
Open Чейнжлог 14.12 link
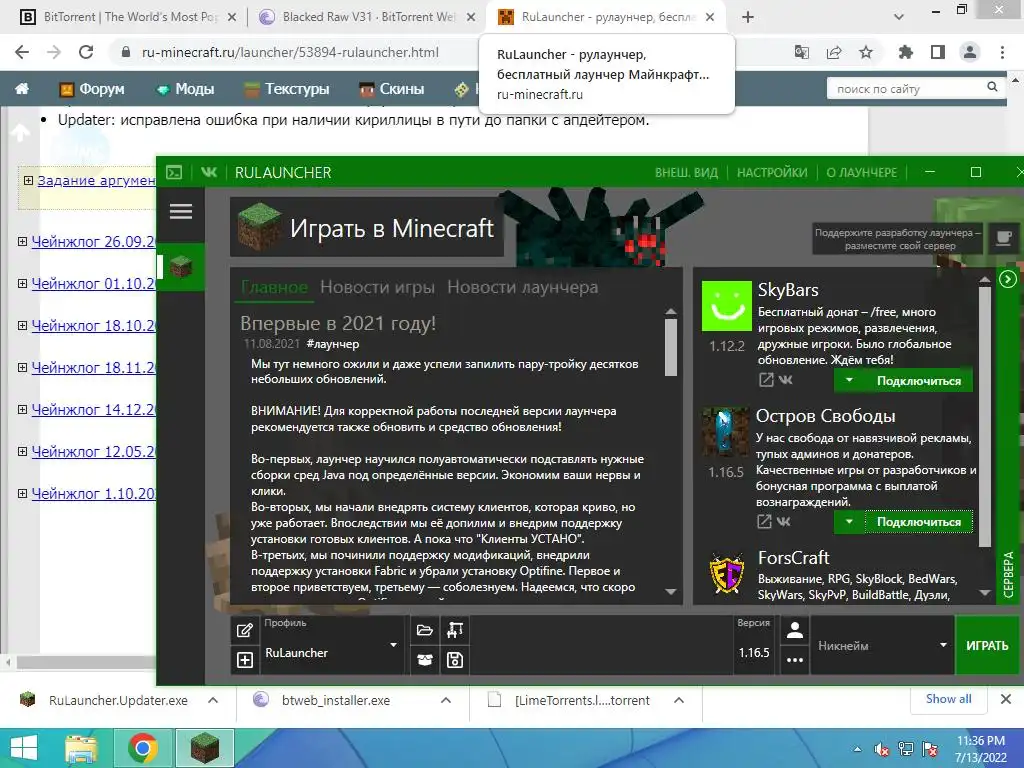93,409
